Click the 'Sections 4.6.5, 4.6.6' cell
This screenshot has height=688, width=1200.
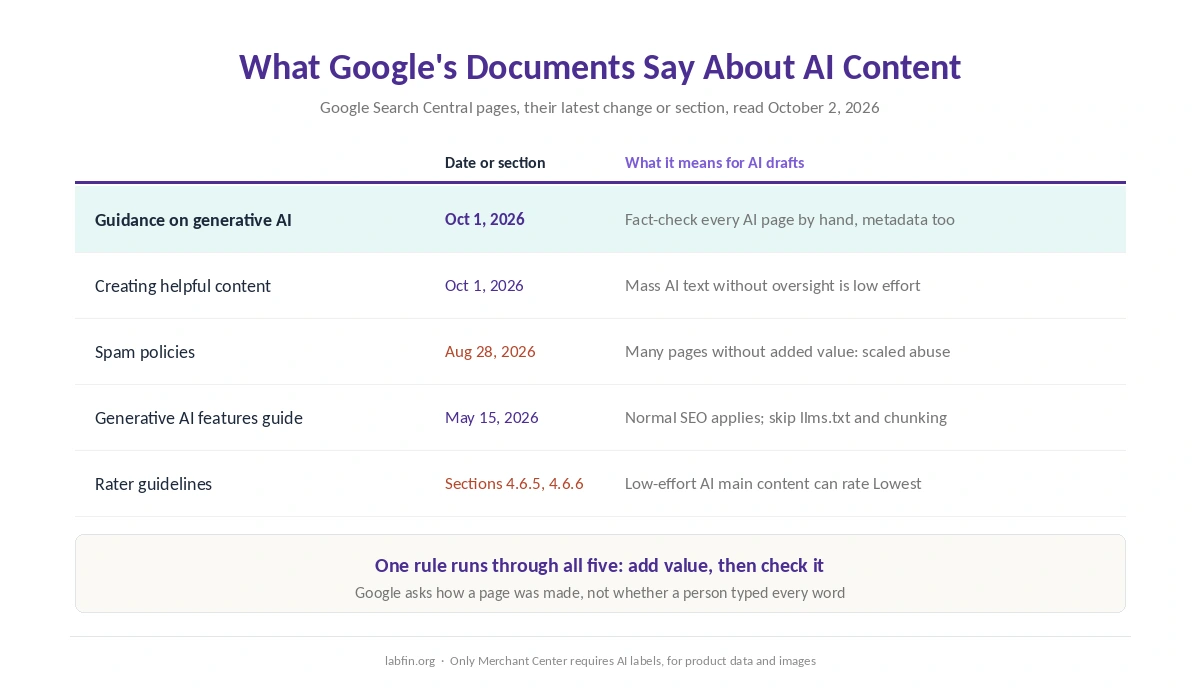[514, 483]
